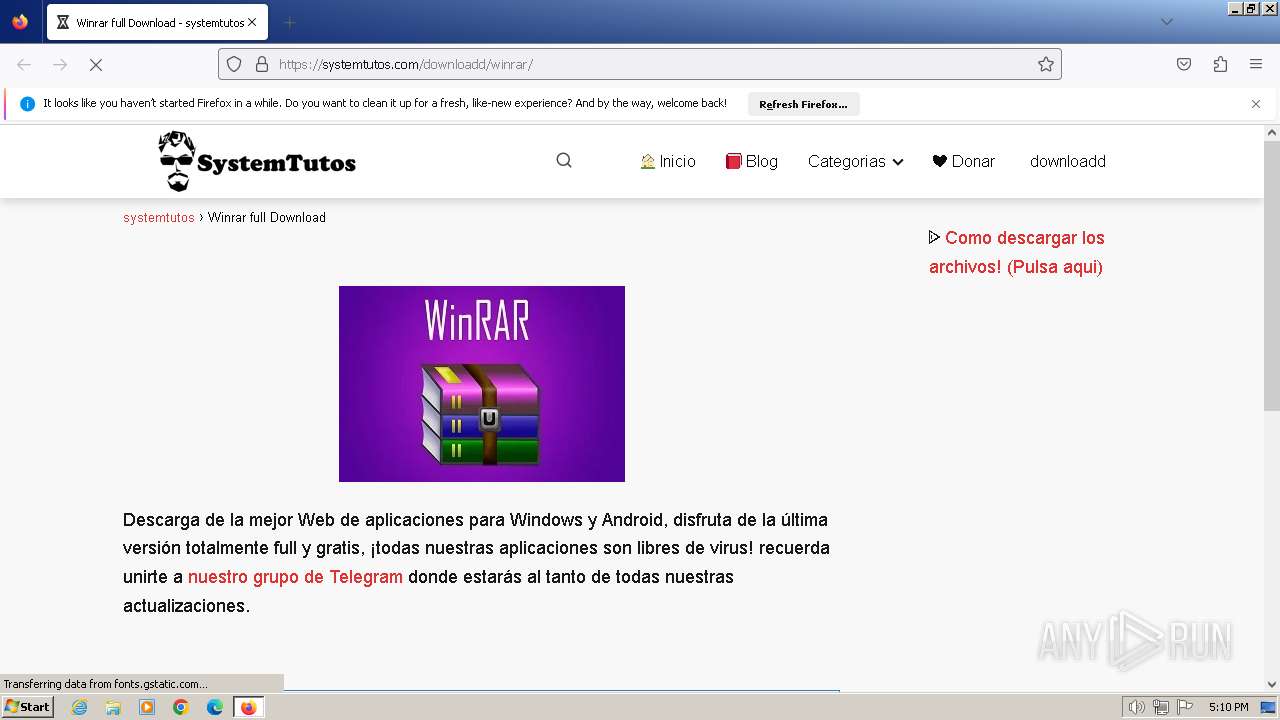Open the media player taskbar icon

[x=147, y=707]
